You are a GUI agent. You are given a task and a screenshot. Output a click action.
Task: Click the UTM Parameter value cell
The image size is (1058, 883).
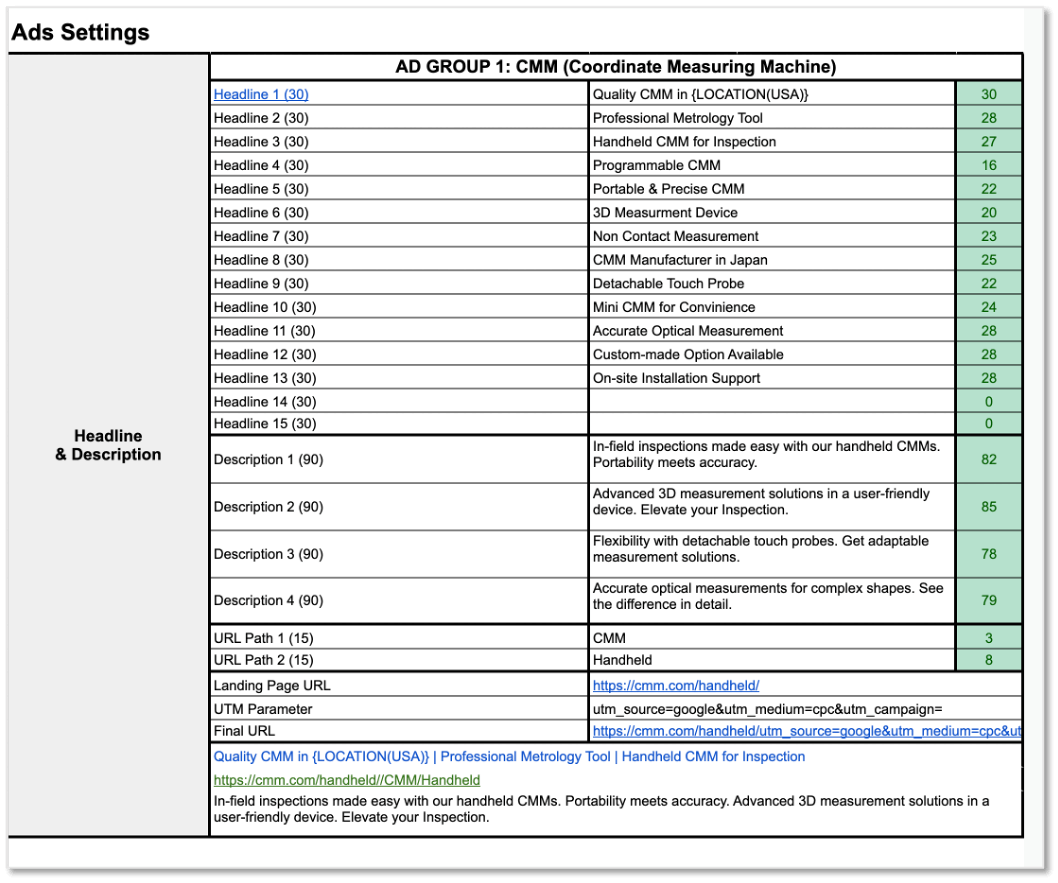pyautogui.click(x=771, y=709)
